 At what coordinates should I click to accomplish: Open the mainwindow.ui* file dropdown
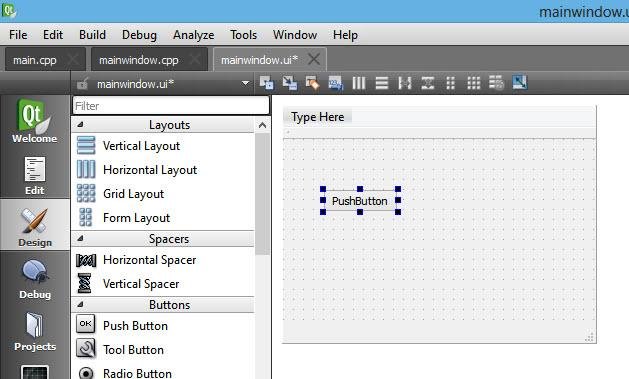pyautogui.click(x=245, y=83)
